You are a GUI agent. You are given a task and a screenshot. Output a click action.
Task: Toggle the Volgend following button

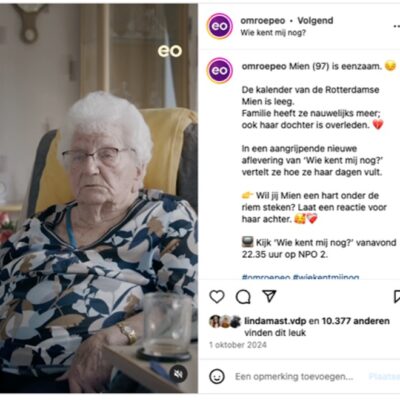point(315,21)
